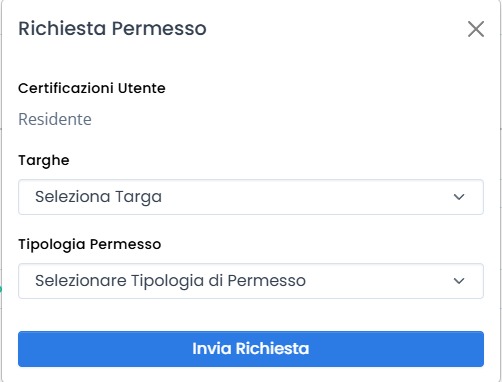Click the Seleziona Targa placeholder text

(x=98, y=197)
